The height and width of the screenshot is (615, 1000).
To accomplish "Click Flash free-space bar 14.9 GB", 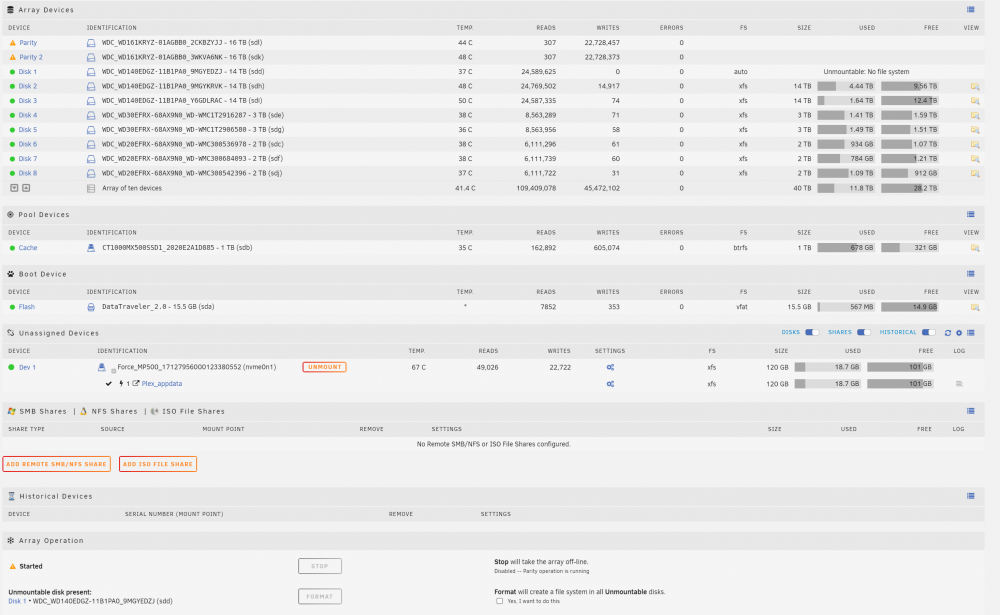I will coord(909,307).
